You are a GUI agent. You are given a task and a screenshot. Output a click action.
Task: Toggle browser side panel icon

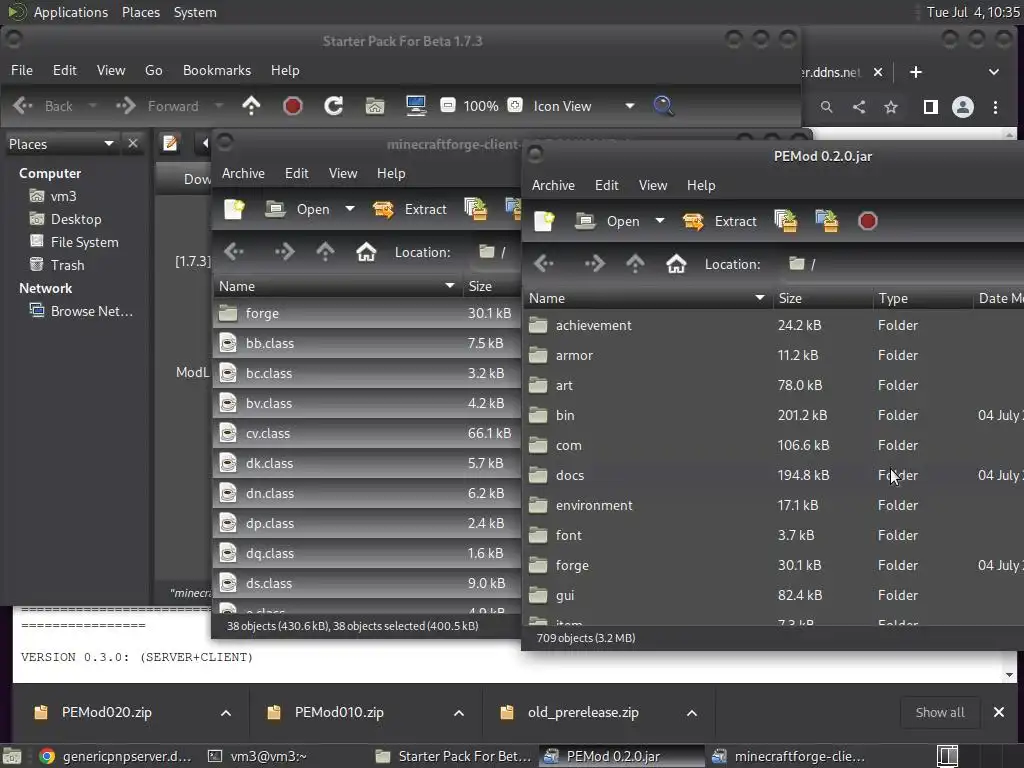[x=931, y=106]
